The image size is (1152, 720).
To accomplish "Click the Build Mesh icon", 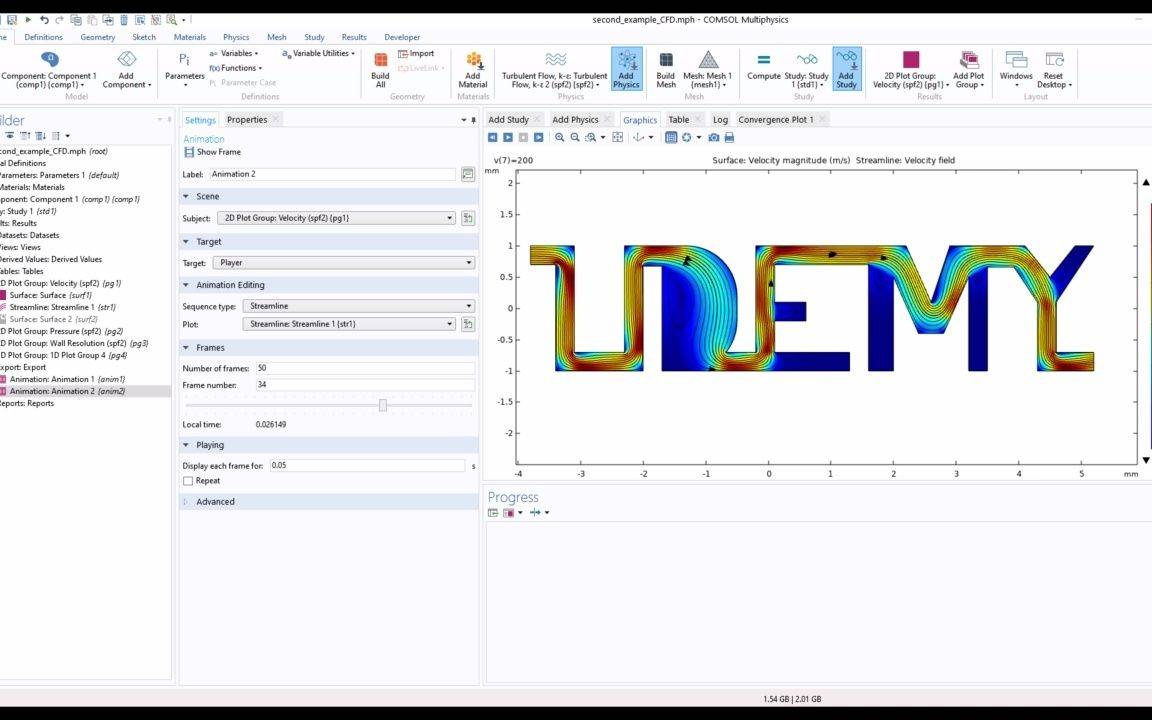I will [666, 60].
